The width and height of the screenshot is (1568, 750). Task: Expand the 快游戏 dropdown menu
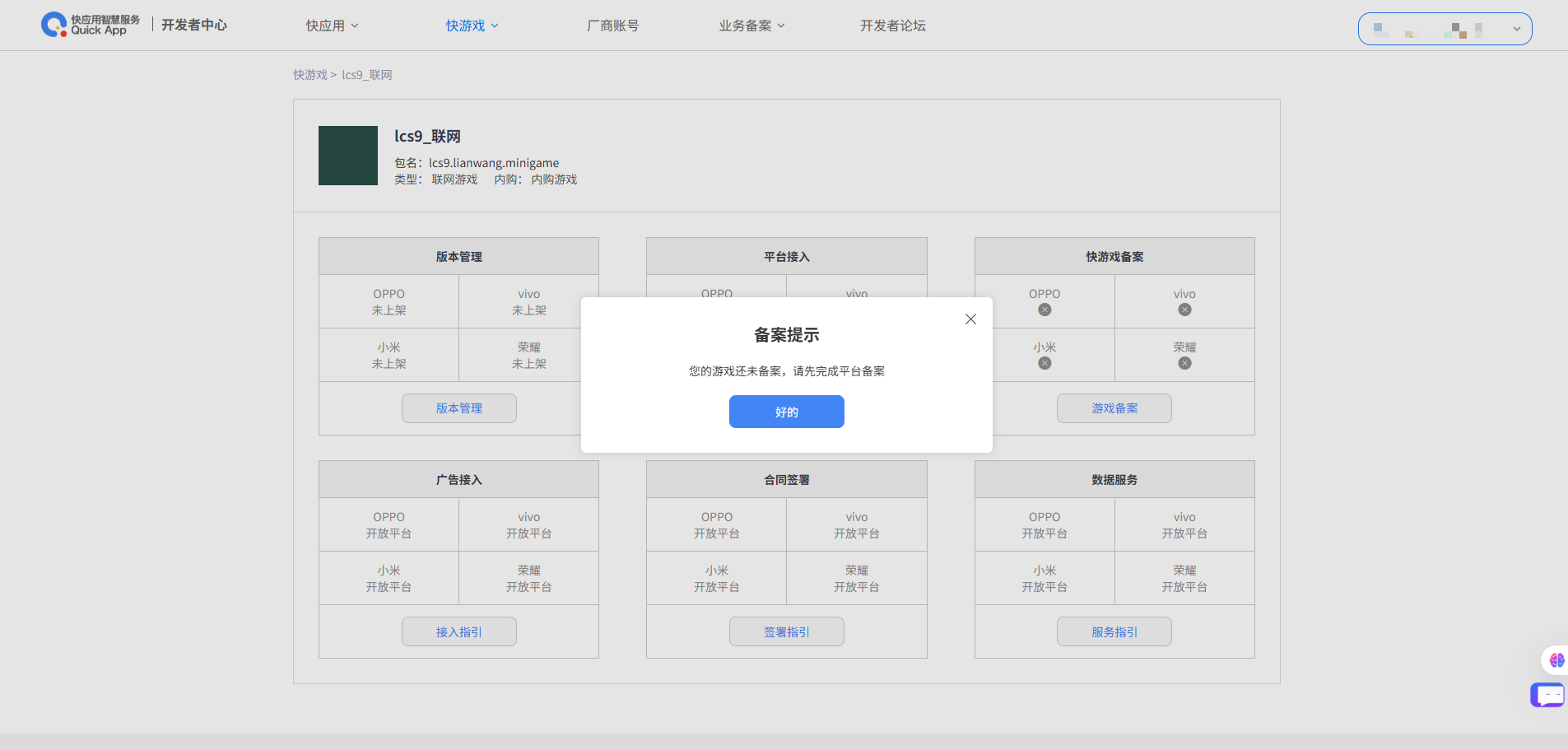point(472,26)
